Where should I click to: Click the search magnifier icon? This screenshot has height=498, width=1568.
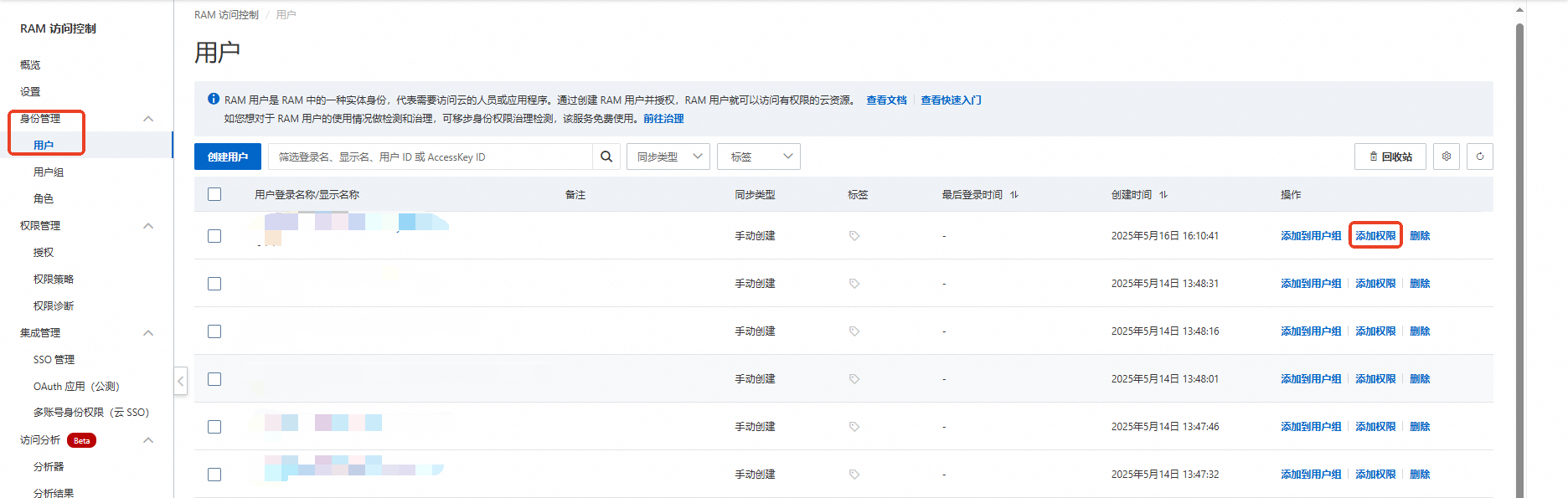(606, 157)
